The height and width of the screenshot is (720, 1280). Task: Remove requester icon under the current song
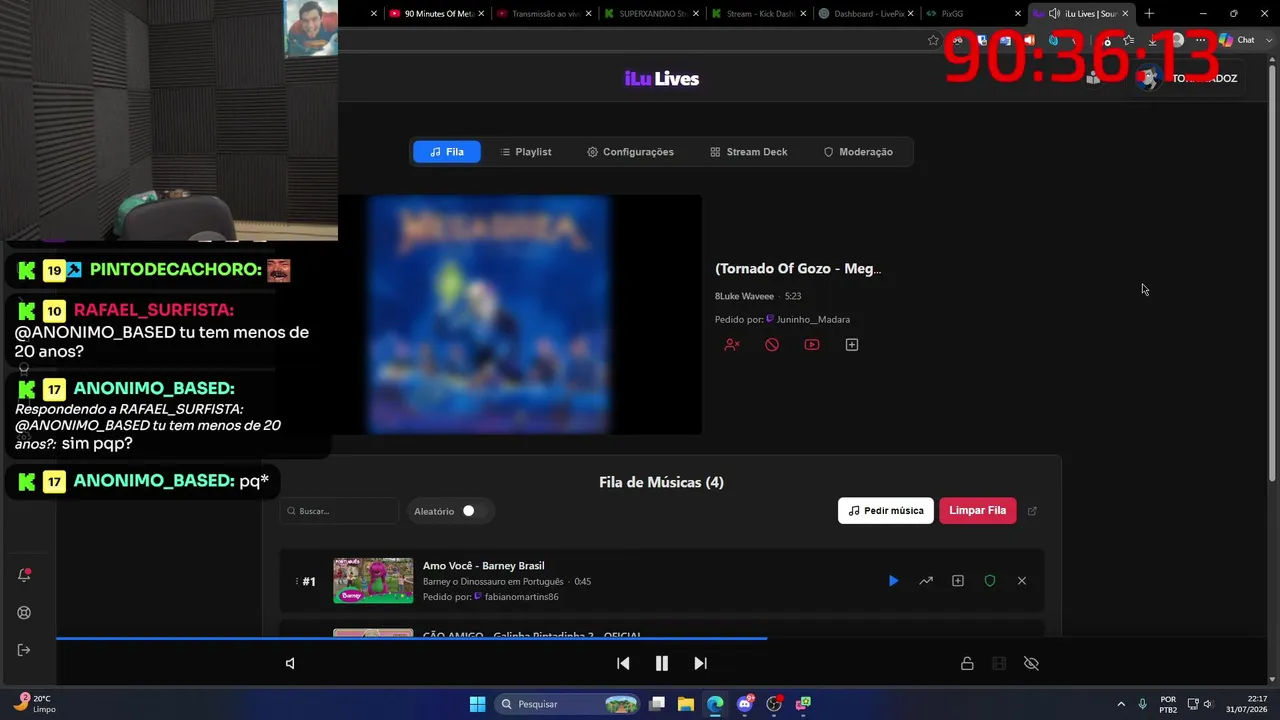coord(732,345)
